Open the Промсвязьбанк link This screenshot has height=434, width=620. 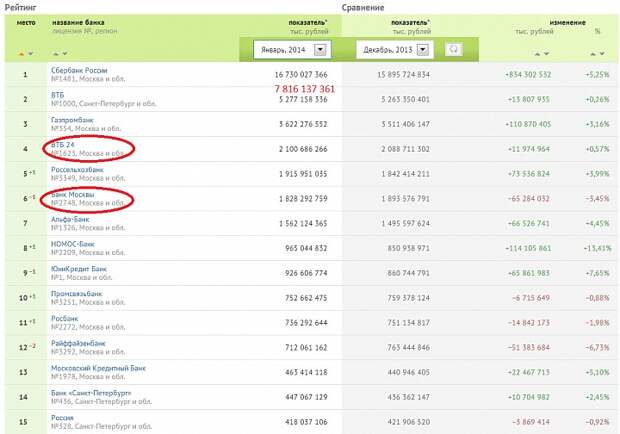[76, 294]
